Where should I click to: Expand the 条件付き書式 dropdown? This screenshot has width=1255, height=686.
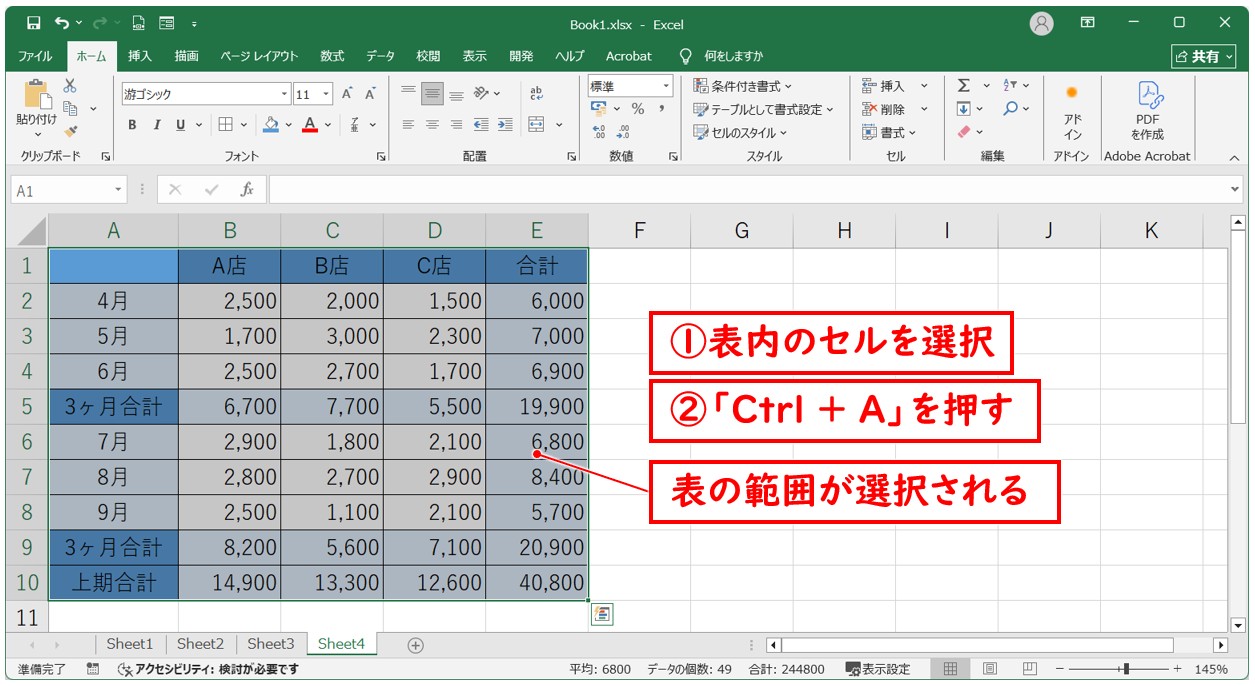tap(743, 86)
